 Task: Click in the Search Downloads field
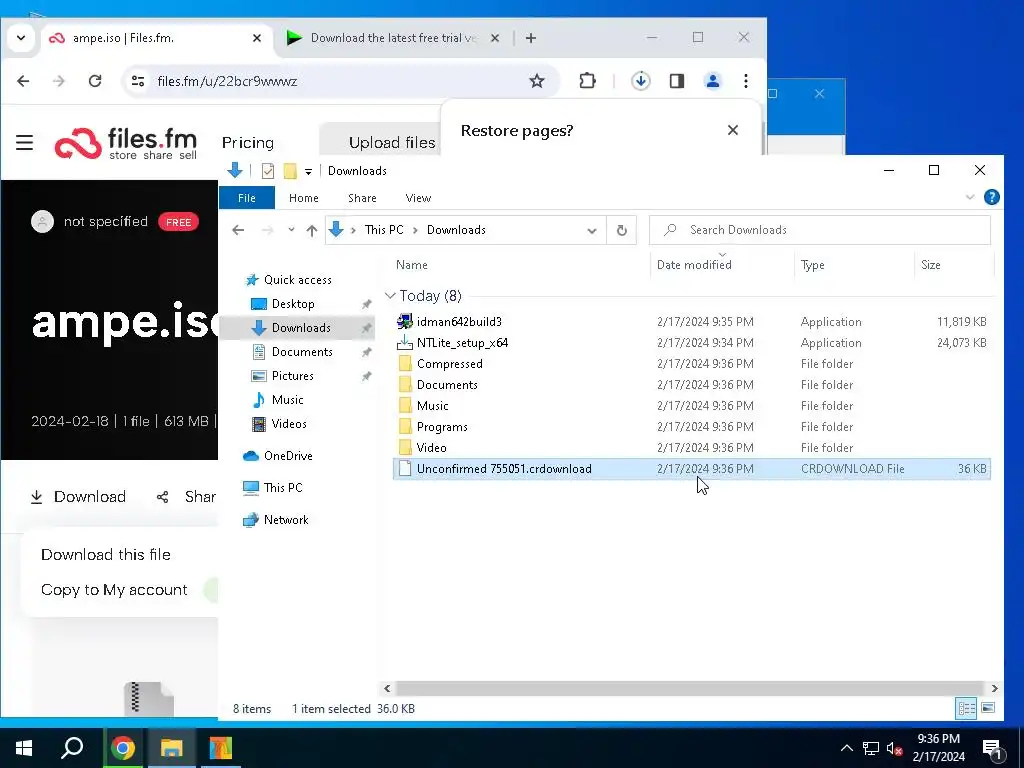(x=820, y=230)
